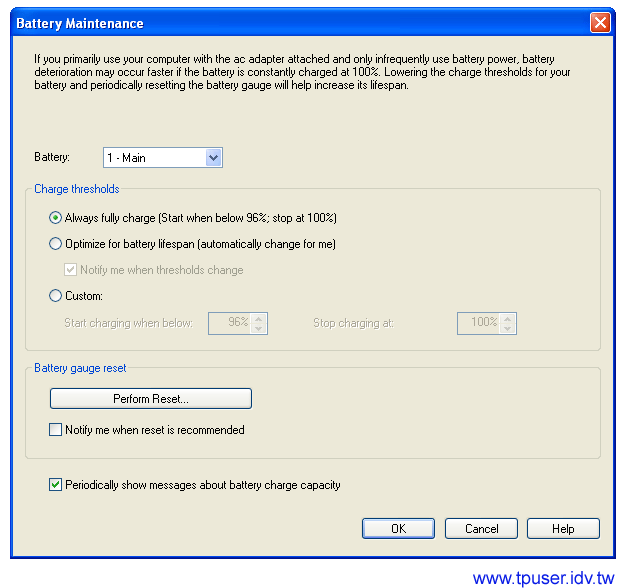Open Help for battery maintenance
This screenshot has width=628, height=588.
tap(563, 528)
